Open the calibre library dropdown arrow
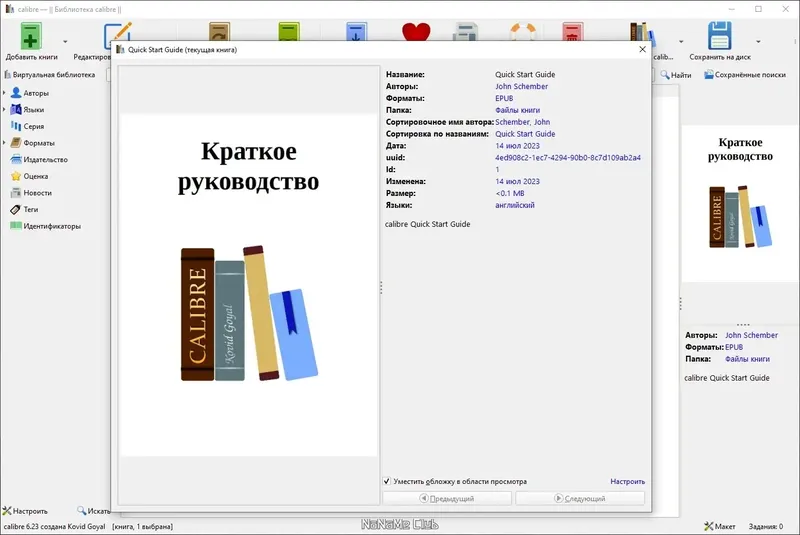Viewport: 800px width, 535px height. pos(681,41)
